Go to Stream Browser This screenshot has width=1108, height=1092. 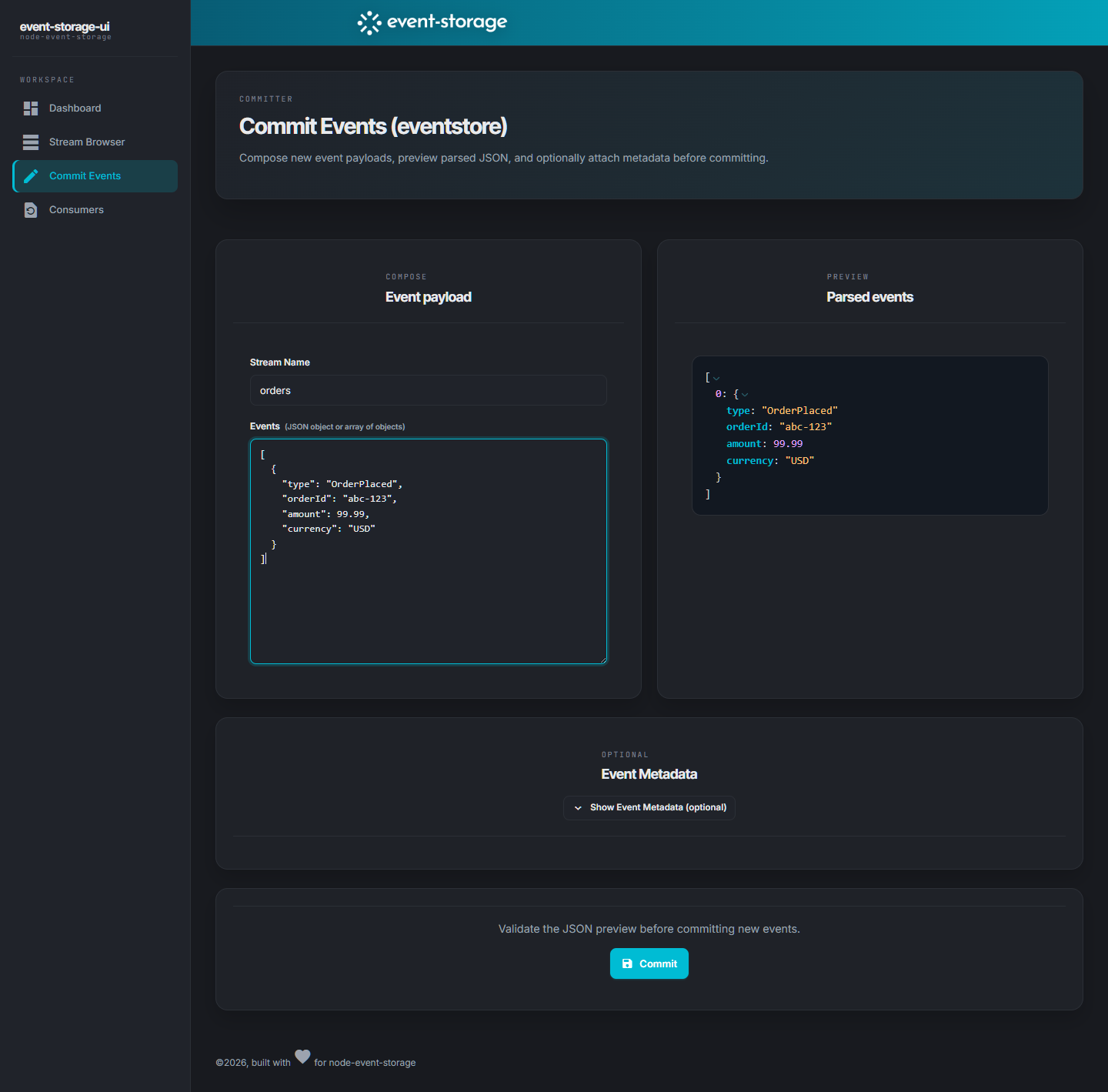pyautogui.click(x=95, y=142)
